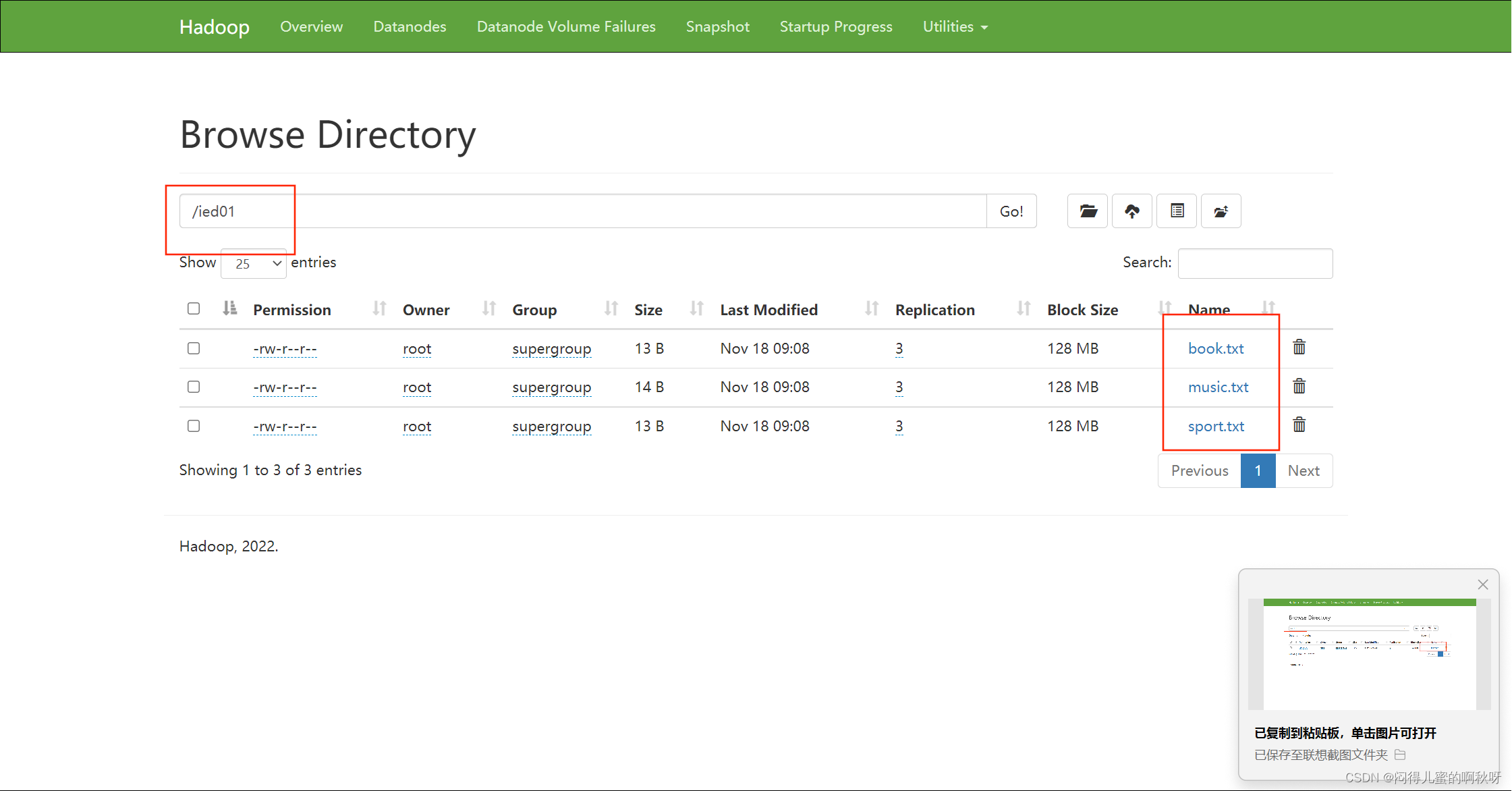
Task: Open the sport.txt file link
Action: pos(1216,427)
